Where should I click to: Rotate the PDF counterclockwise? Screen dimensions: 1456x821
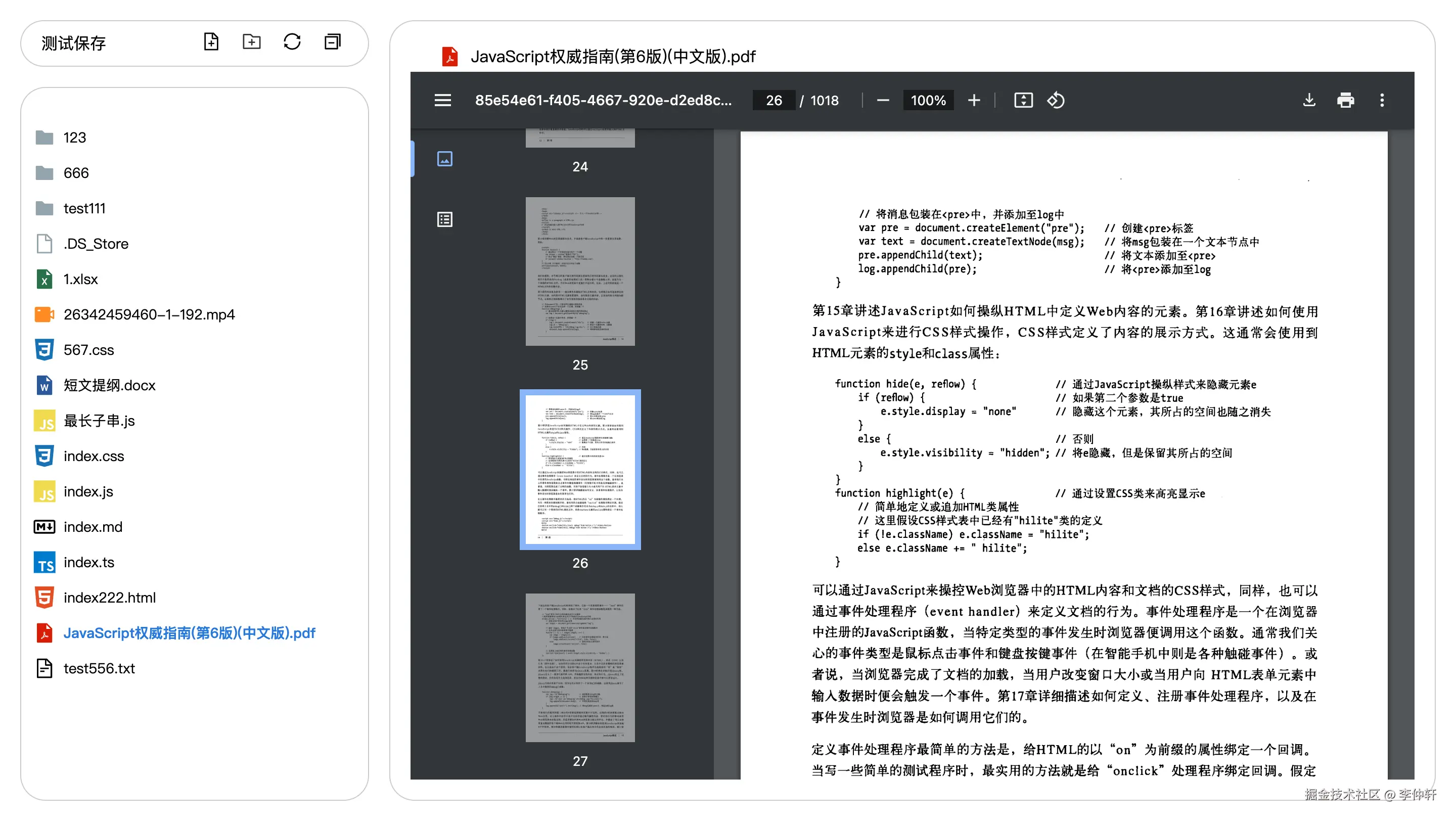tap(1056, 101)
